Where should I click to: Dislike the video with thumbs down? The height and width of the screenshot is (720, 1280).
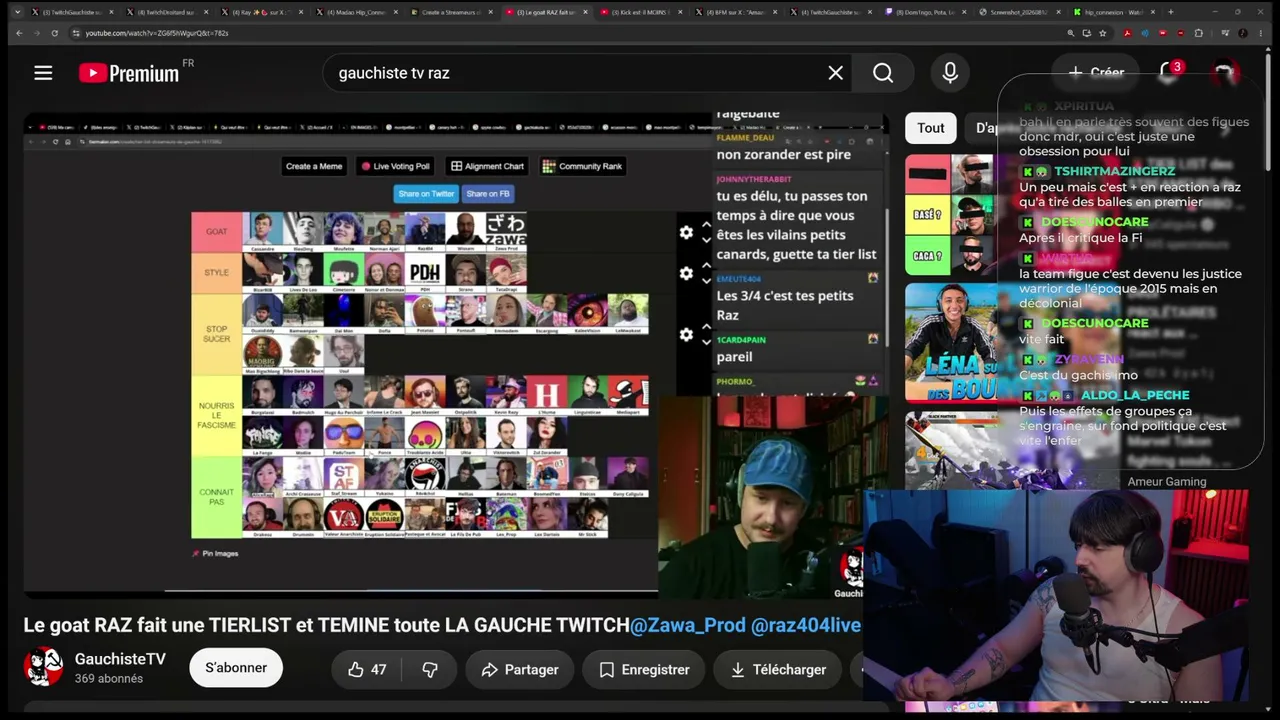[430, 670]
